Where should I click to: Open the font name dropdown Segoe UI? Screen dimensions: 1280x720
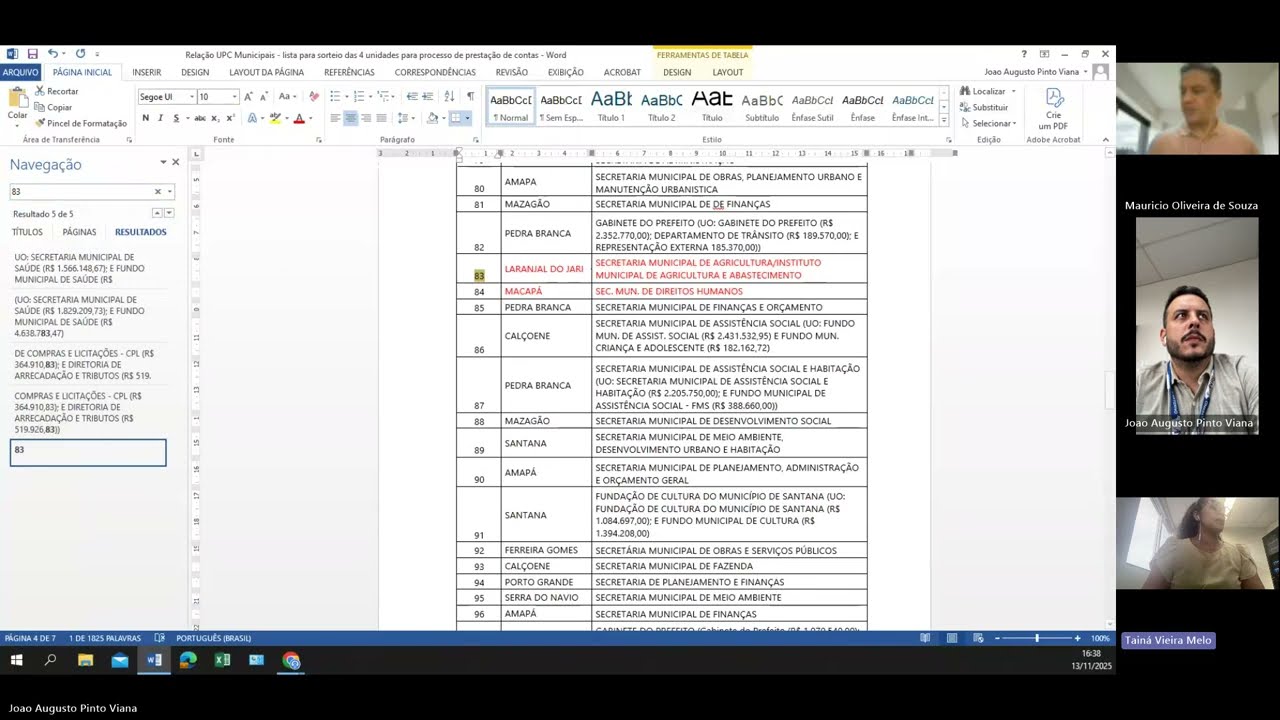tap(191, 97)
